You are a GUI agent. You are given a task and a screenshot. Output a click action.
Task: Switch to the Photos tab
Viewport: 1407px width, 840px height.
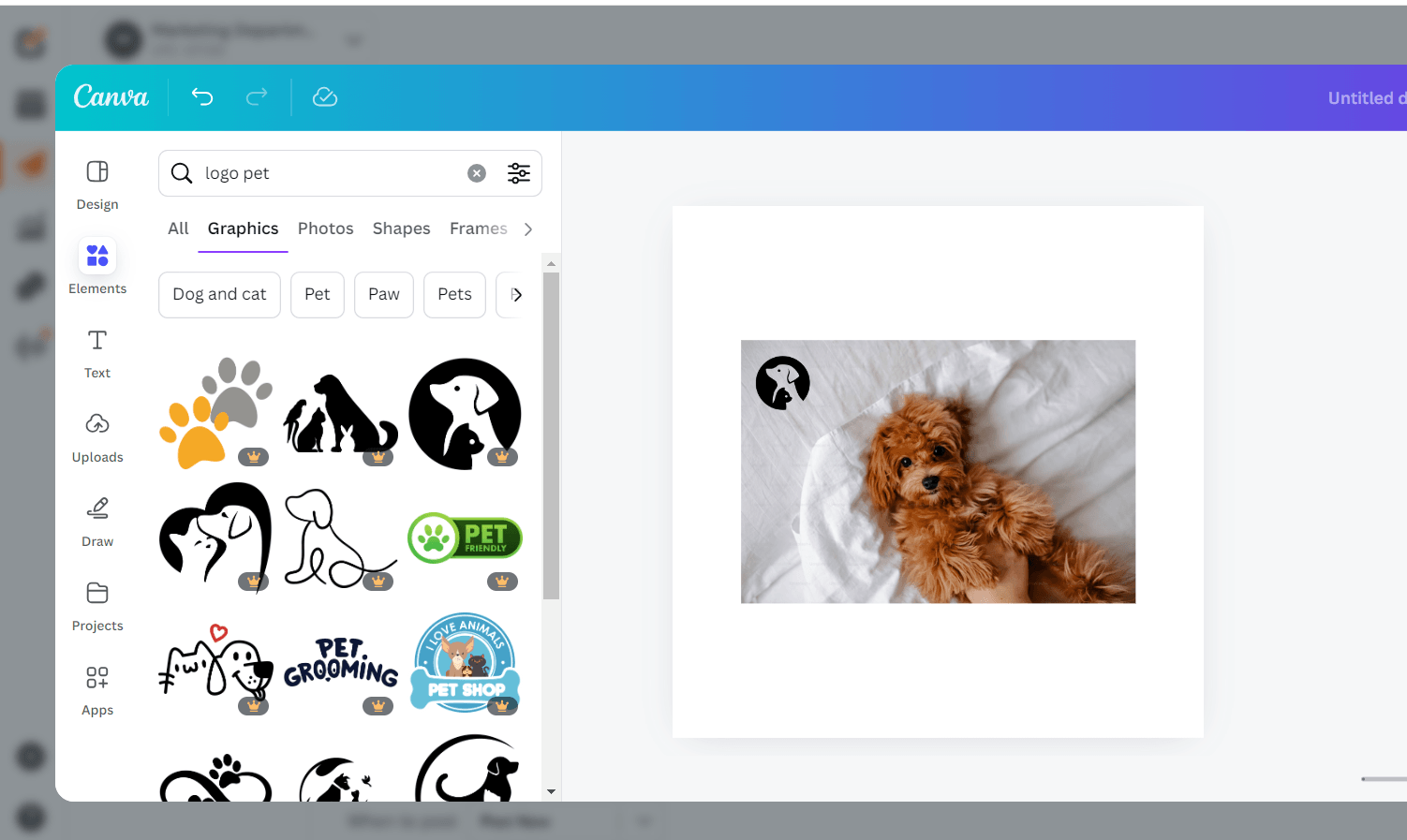pyautogui.click(x=325, y=228)
